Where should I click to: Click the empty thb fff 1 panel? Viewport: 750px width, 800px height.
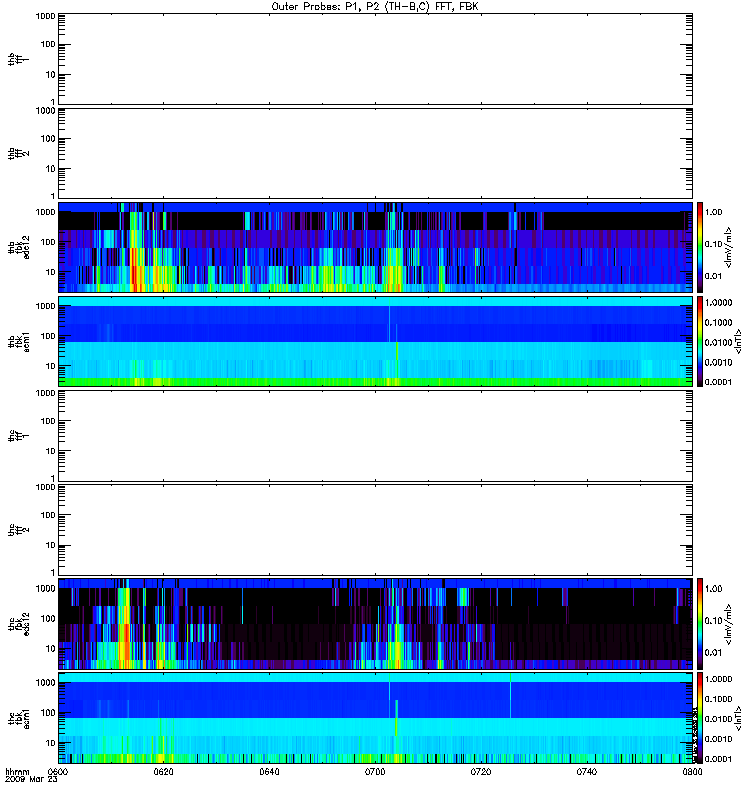pyautogui.click(x=375, y=59)
